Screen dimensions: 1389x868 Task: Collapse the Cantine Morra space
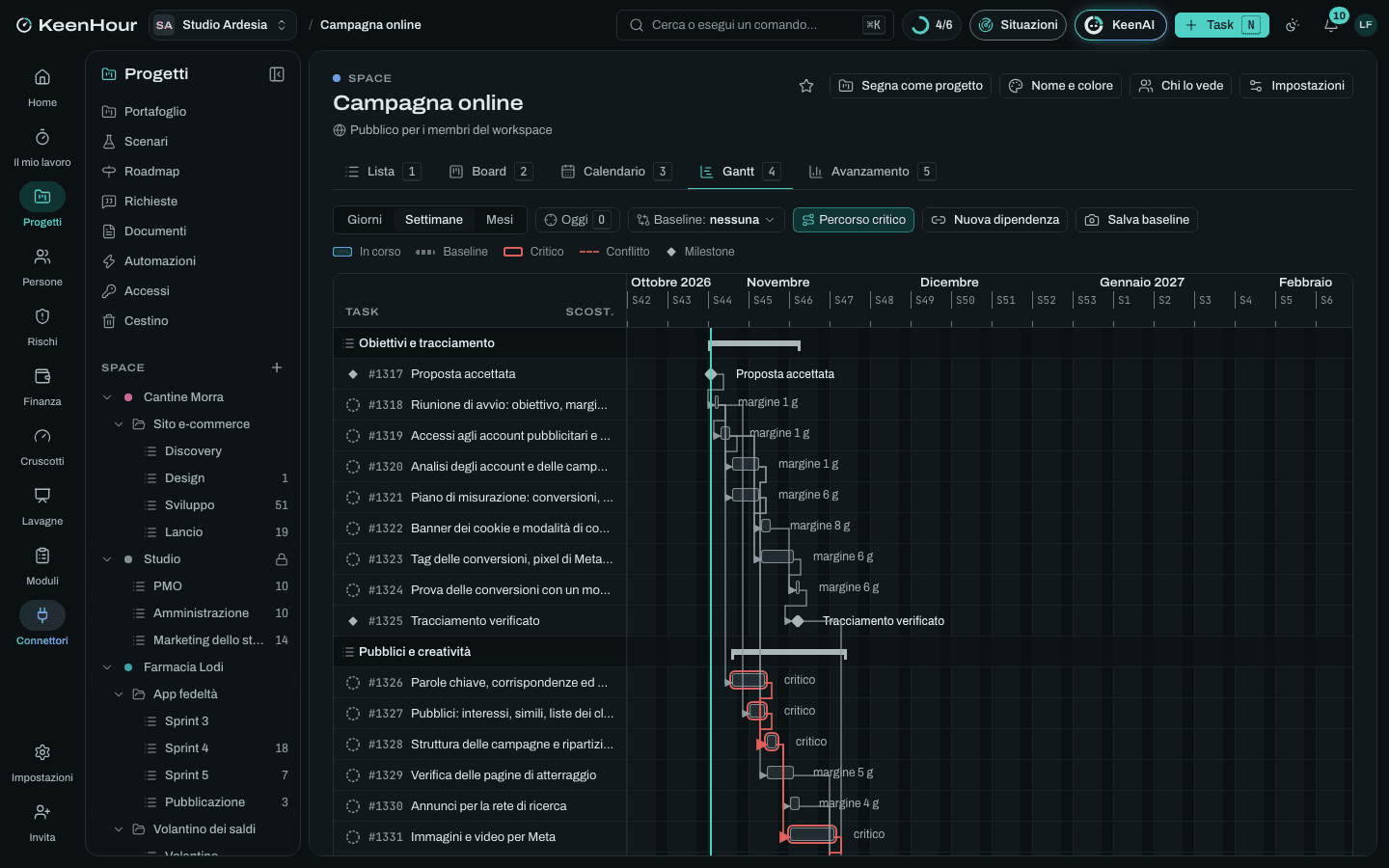(107, 397)
